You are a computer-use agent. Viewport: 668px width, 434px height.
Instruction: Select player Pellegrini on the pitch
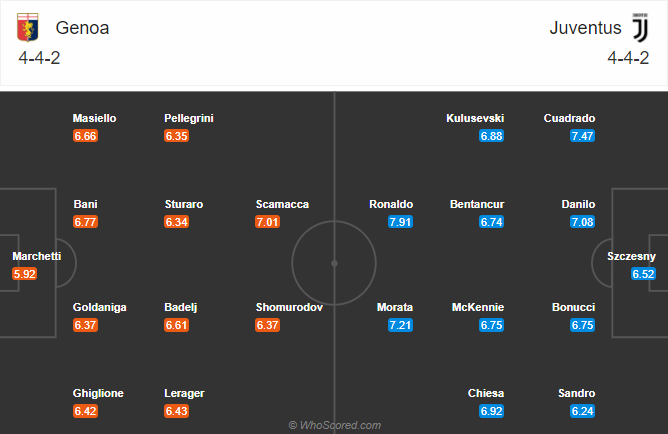click(x=189, y=118)
